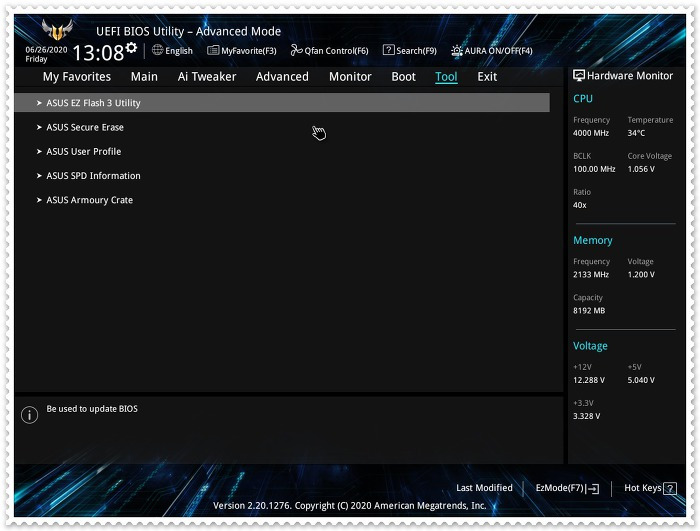Click CPU temperature value 34°C
This screenshot has height=531, width=700.
tap(636, 133)
